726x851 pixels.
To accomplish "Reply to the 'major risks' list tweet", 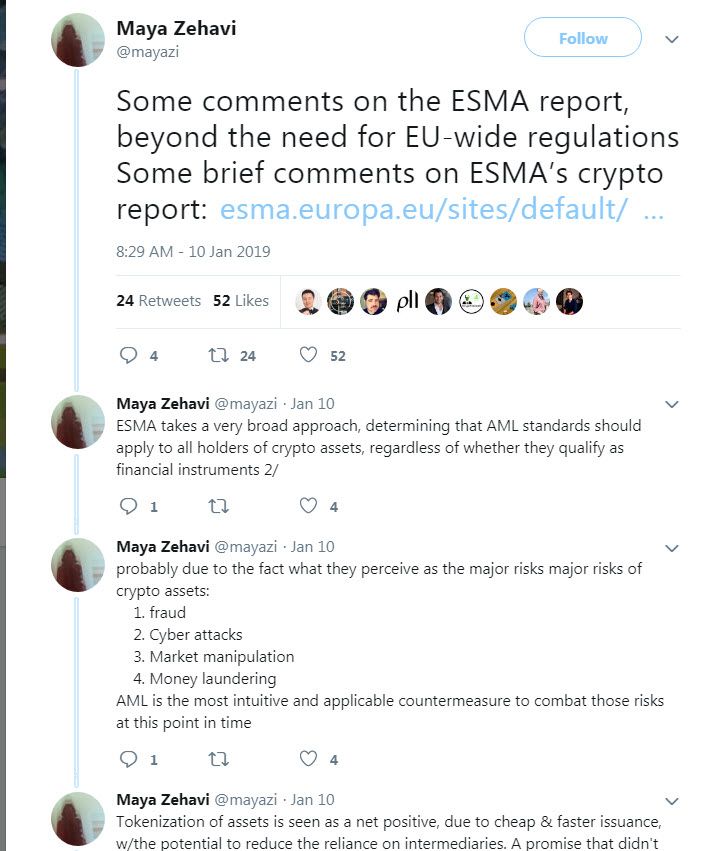I will click(x=128, y=759).
